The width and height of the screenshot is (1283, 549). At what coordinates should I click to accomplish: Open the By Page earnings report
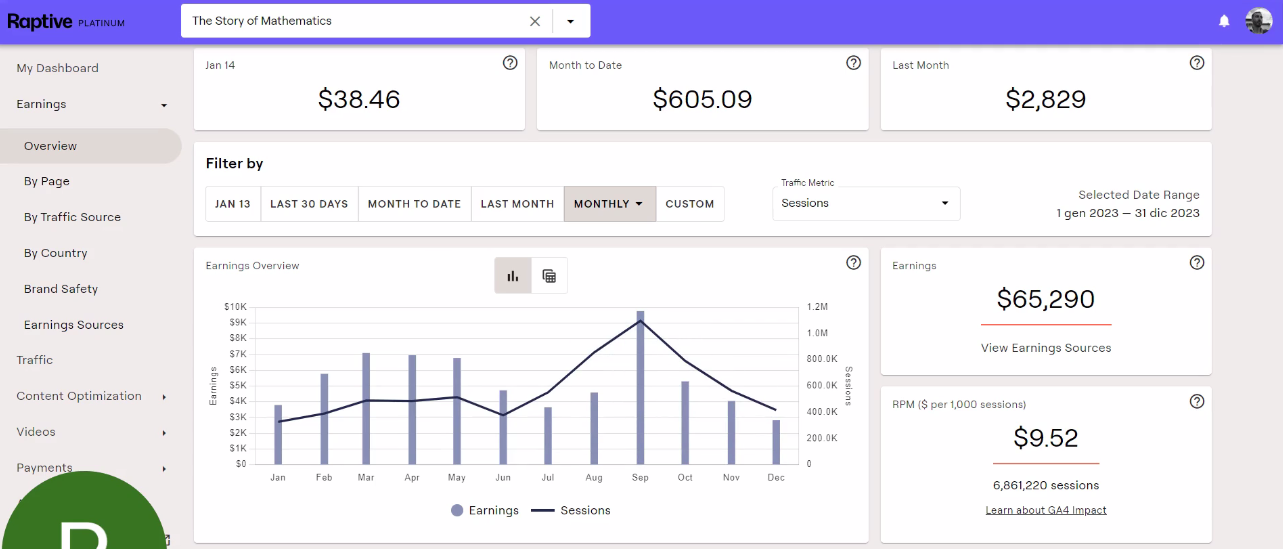(x=47, y=182)
